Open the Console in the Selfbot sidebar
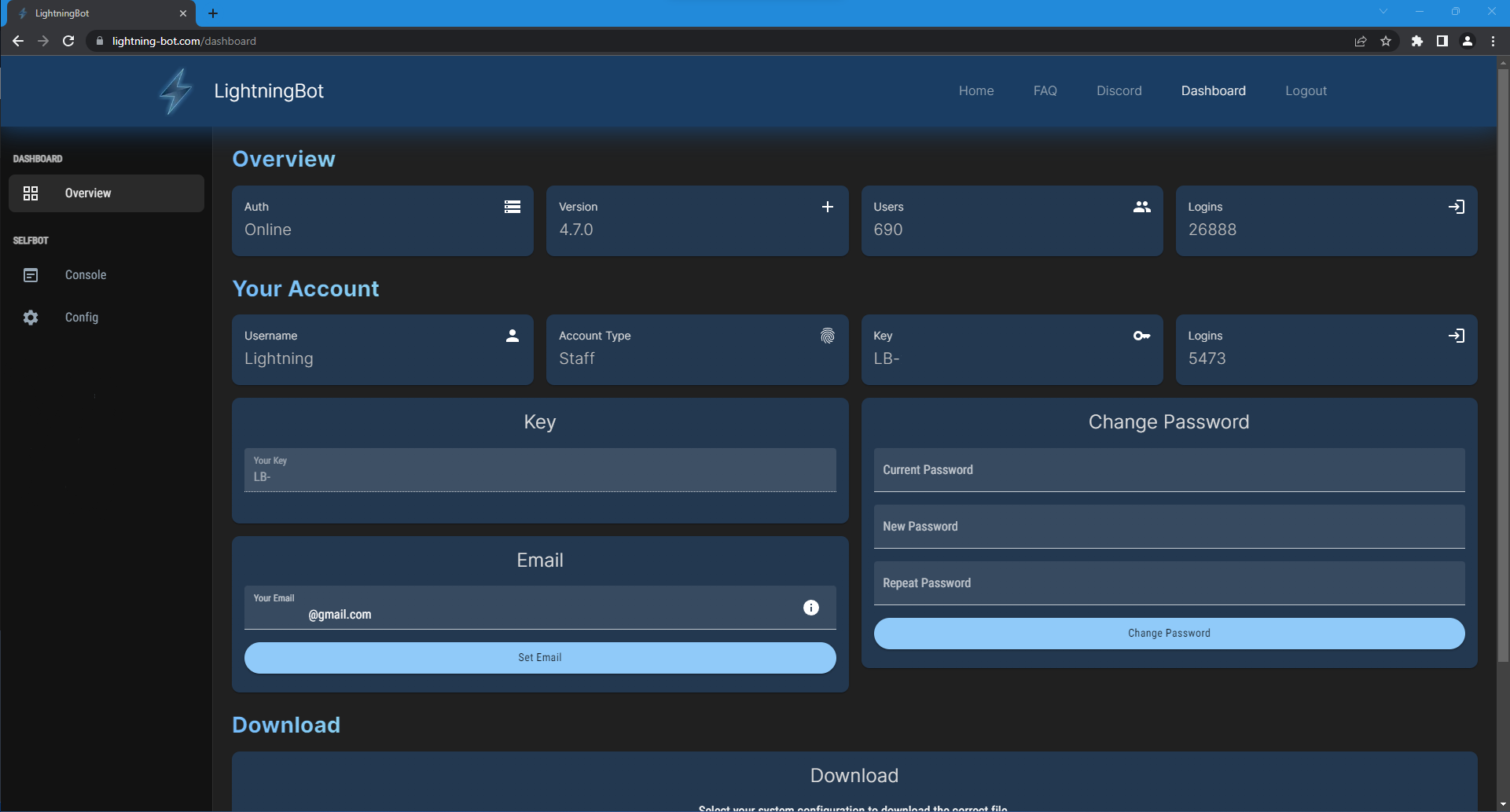The height and width of the screenshot is (812, 1510). point(85,275)
